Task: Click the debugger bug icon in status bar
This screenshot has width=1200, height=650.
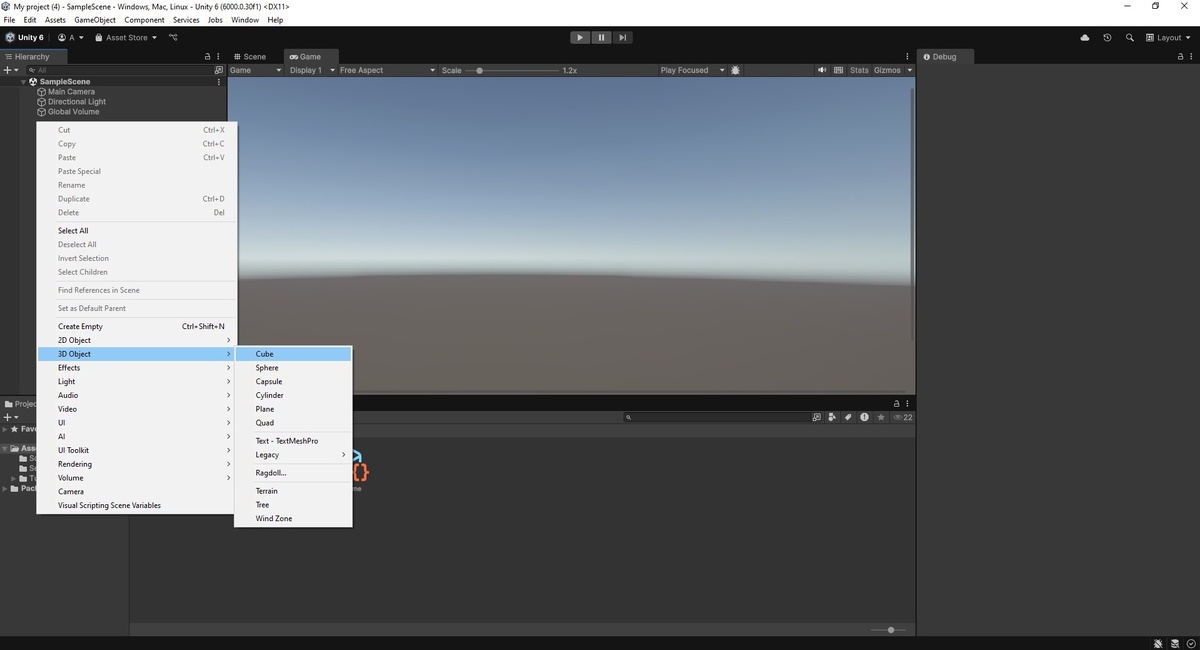Action: [1159, 643]
